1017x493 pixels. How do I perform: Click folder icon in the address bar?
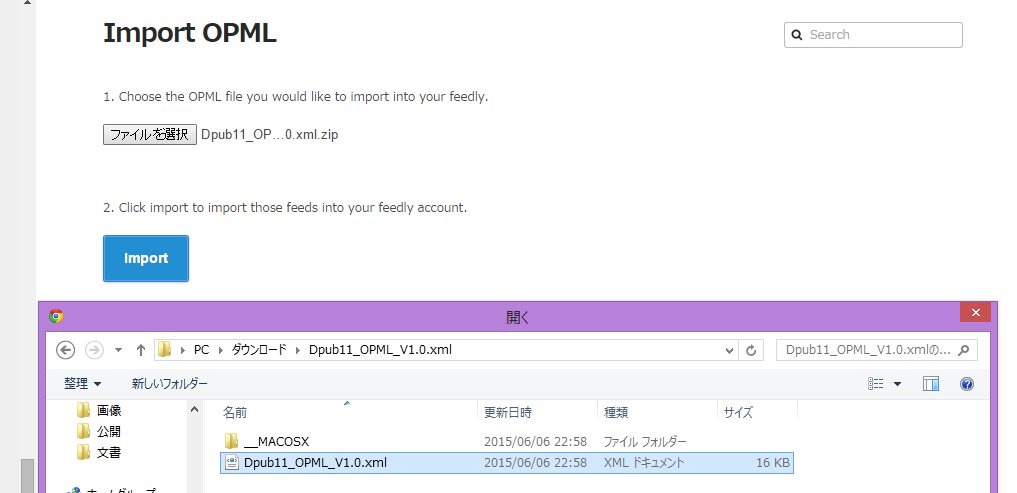coord(165,350)
